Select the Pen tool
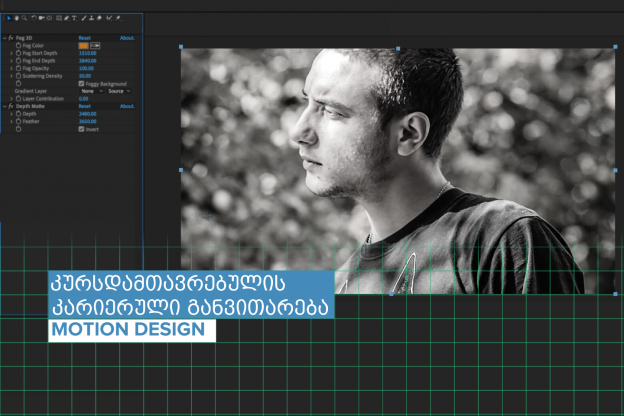This screenshot has height=416, width=624. (x=66, y=18)
